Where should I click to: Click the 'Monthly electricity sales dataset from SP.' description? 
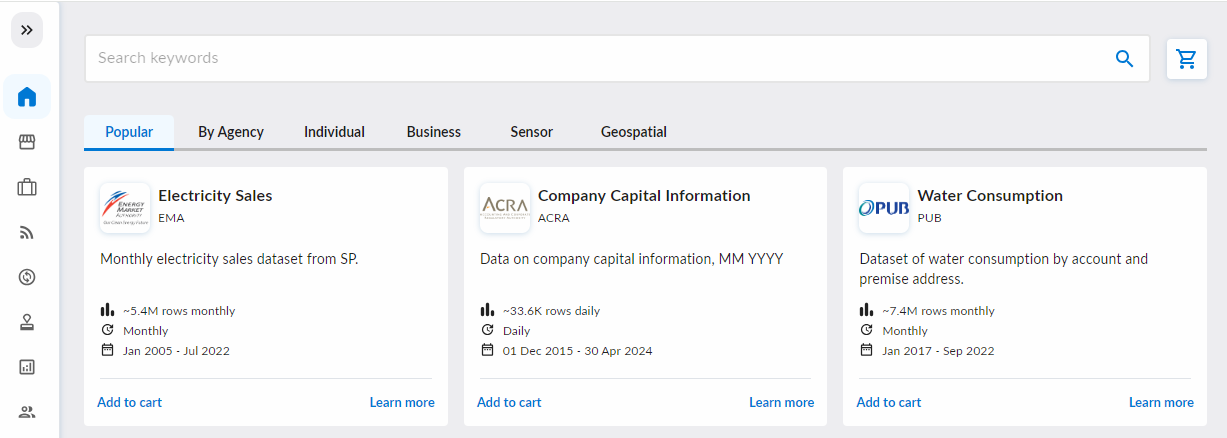point(229,259)
